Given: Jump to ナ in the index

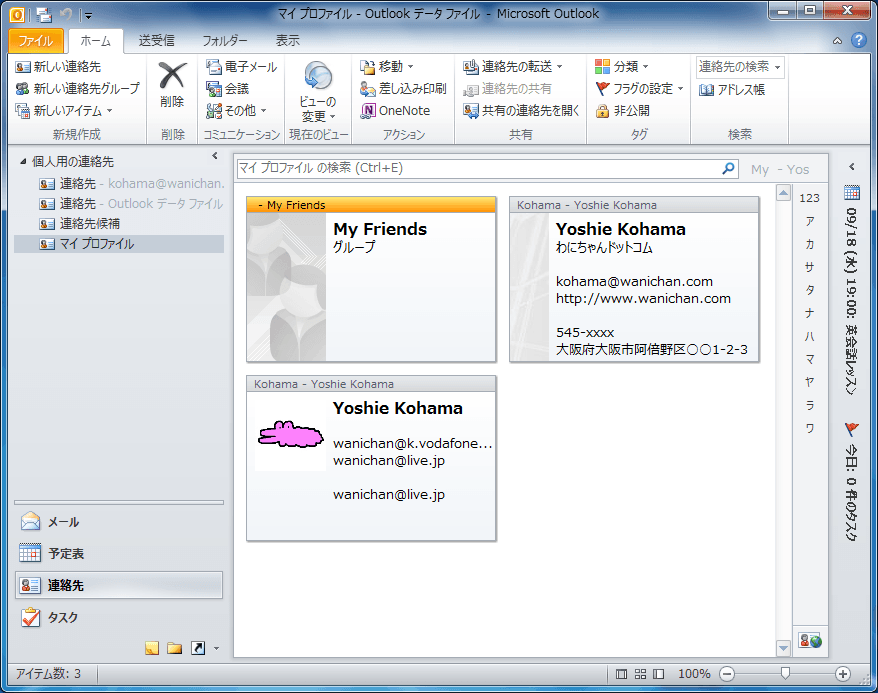Looking at the screenshot, I should 810,313.
